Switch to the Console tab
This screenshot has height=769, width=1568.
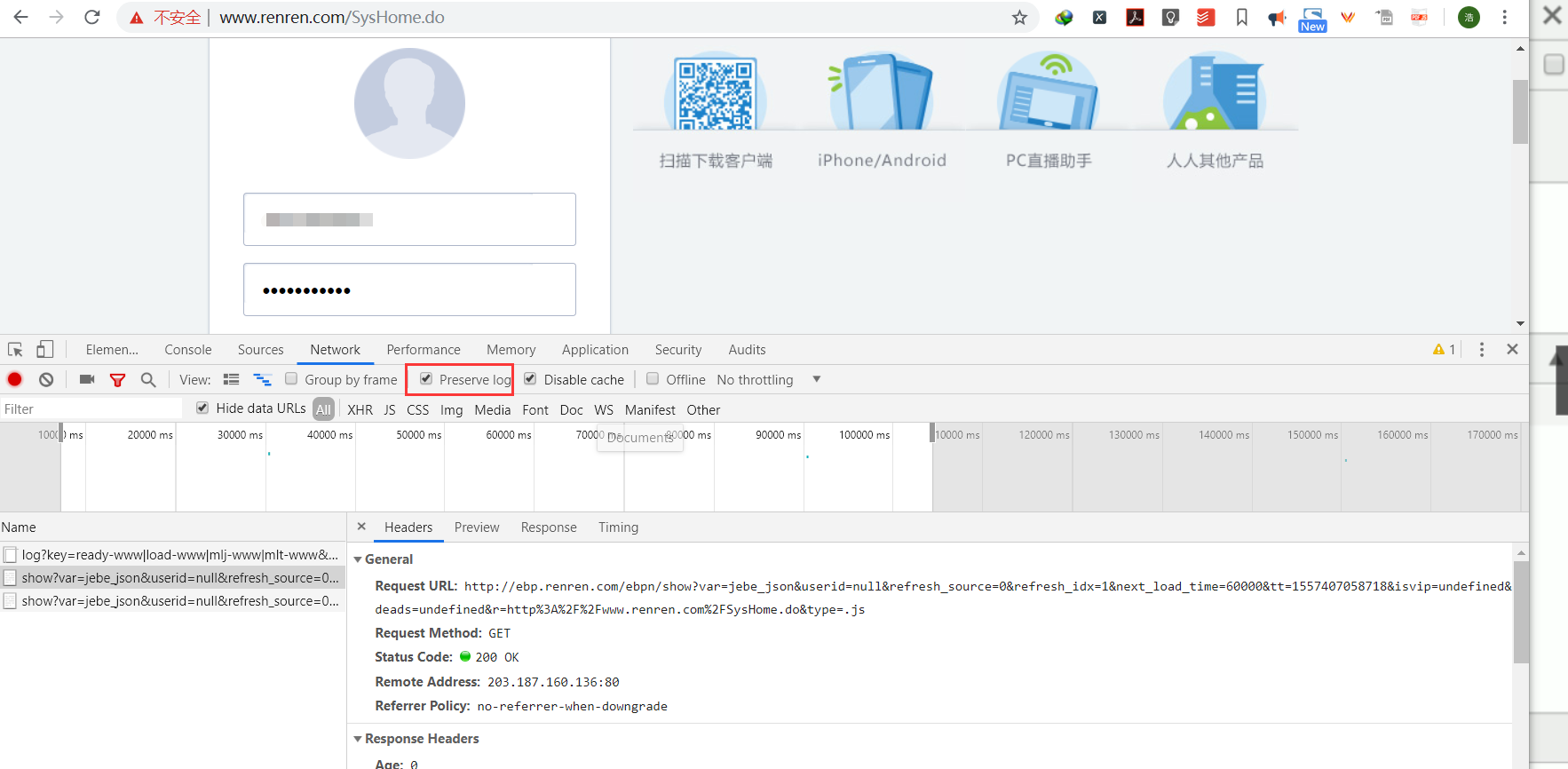click(x=188, y=350)
